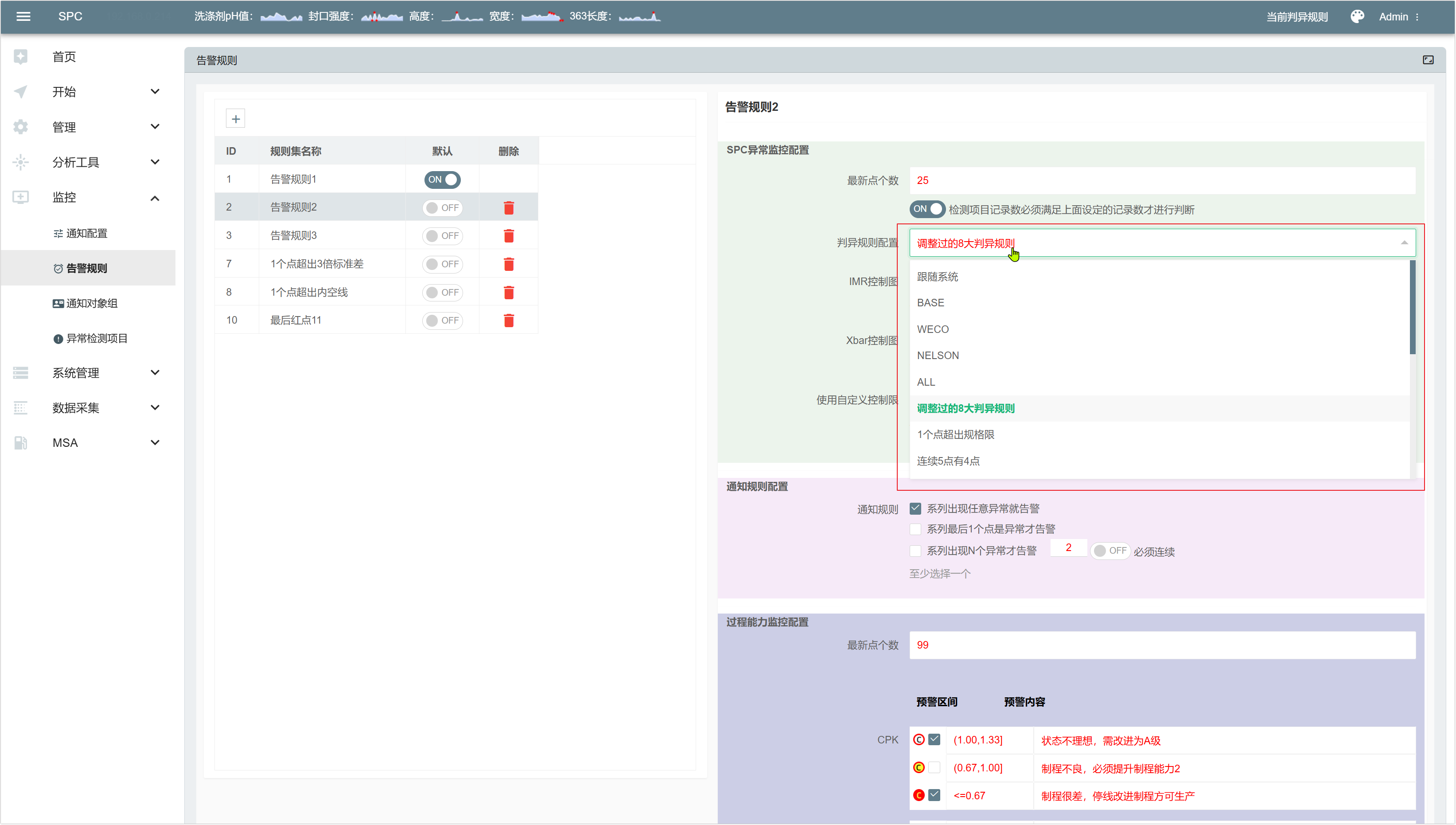
Task: Add a new rule set with plus button
Action: tap(236, 119)
